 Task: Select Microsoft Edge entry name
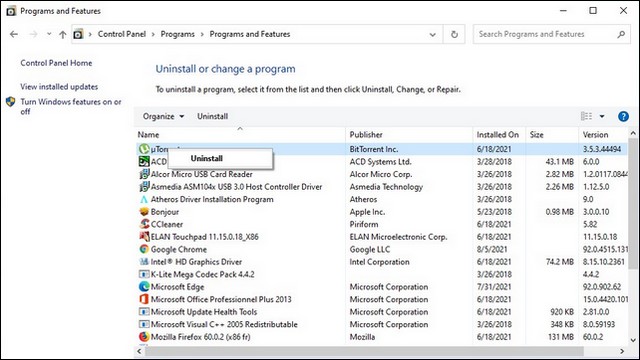178,287
